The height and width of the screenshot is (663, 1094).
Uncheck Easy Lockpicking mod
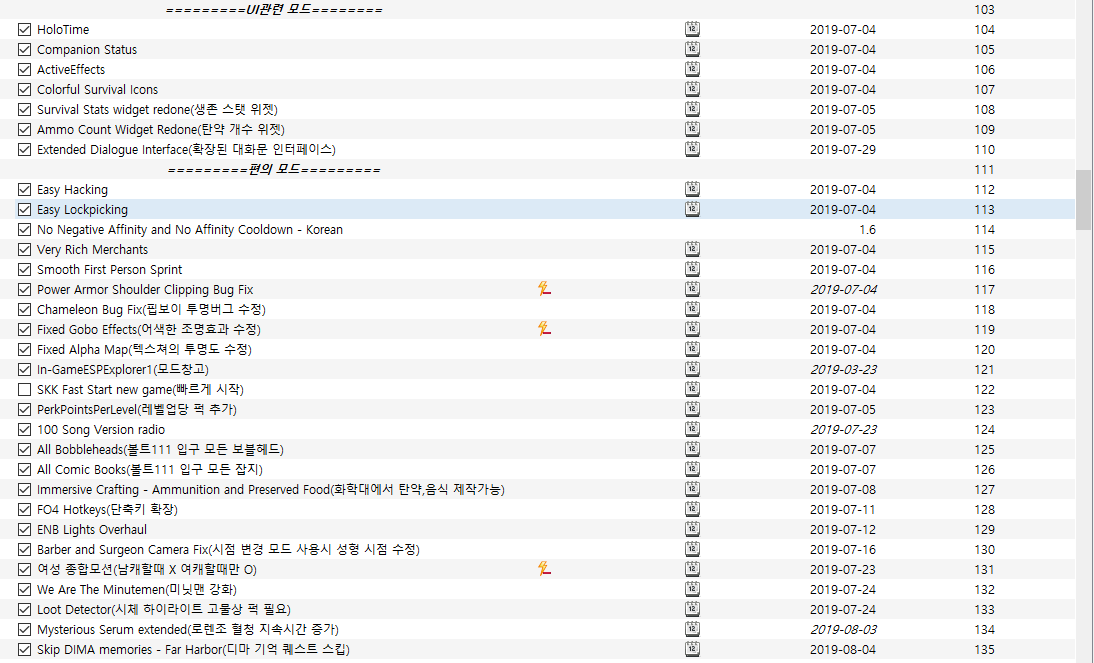(24, 209)
